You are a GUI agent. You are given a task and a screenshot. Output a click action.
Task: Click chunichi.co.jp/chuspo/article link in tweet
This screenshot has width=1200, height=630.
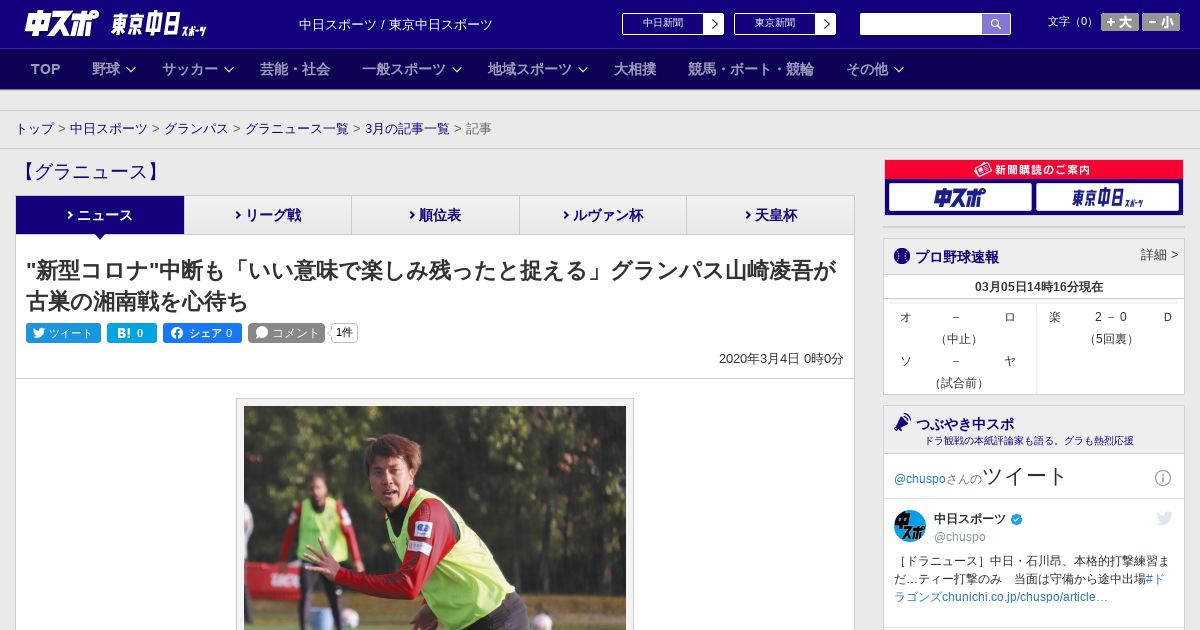tap(1025, 597)
